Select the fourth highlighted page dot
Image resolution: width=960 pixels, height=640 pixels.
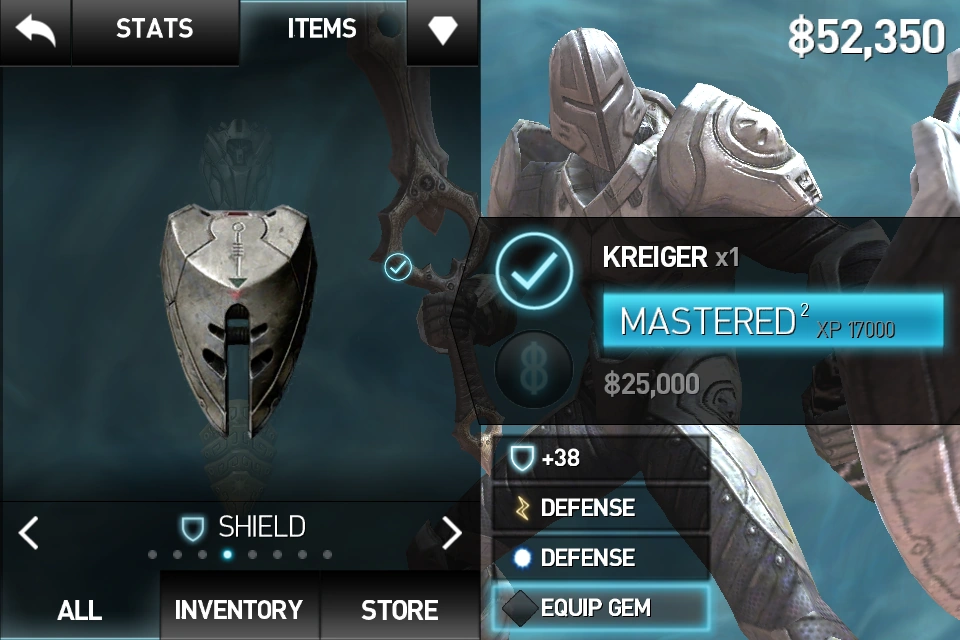(227, 554)
